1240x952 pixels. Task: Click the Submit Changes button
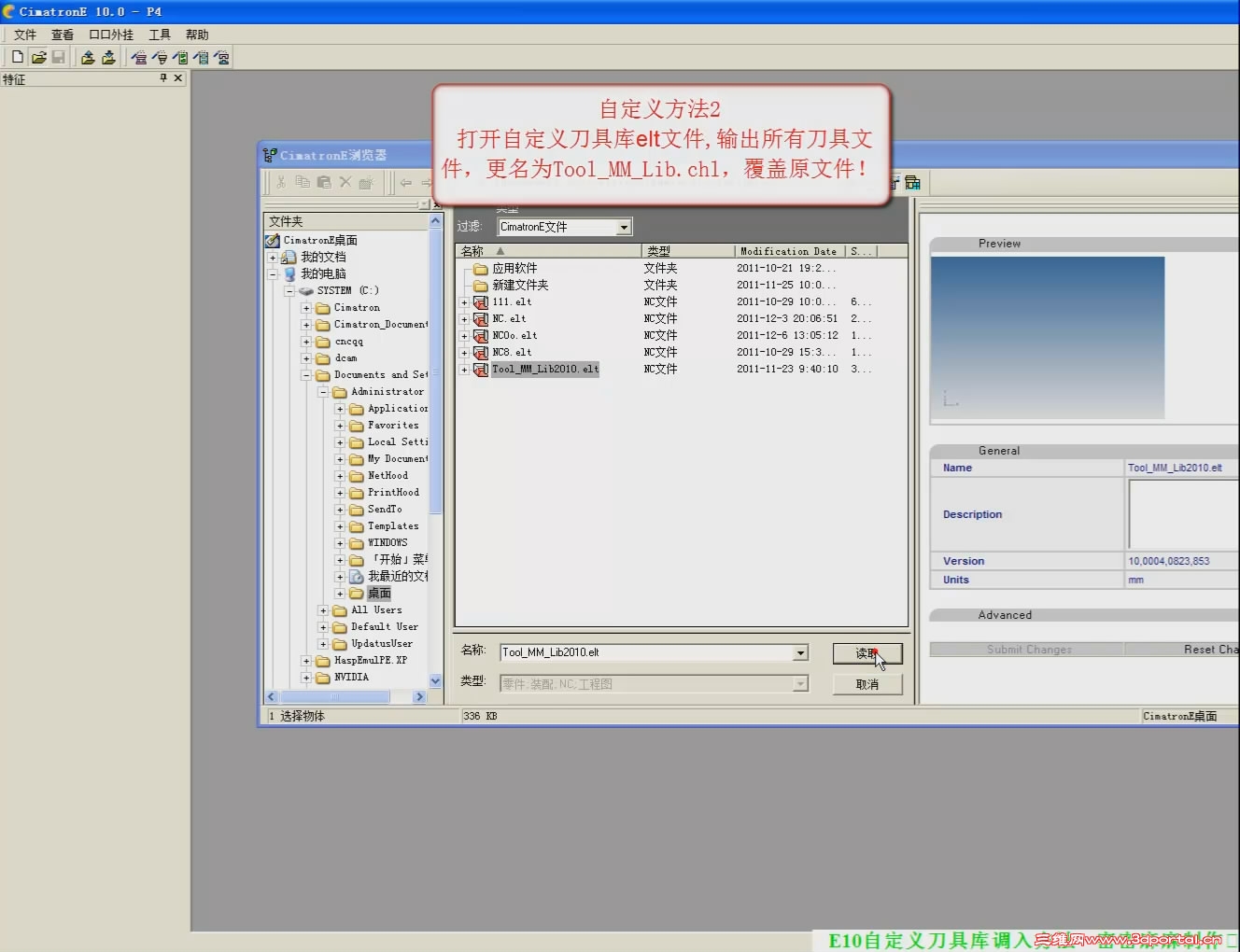click(x=1027, y=650)
